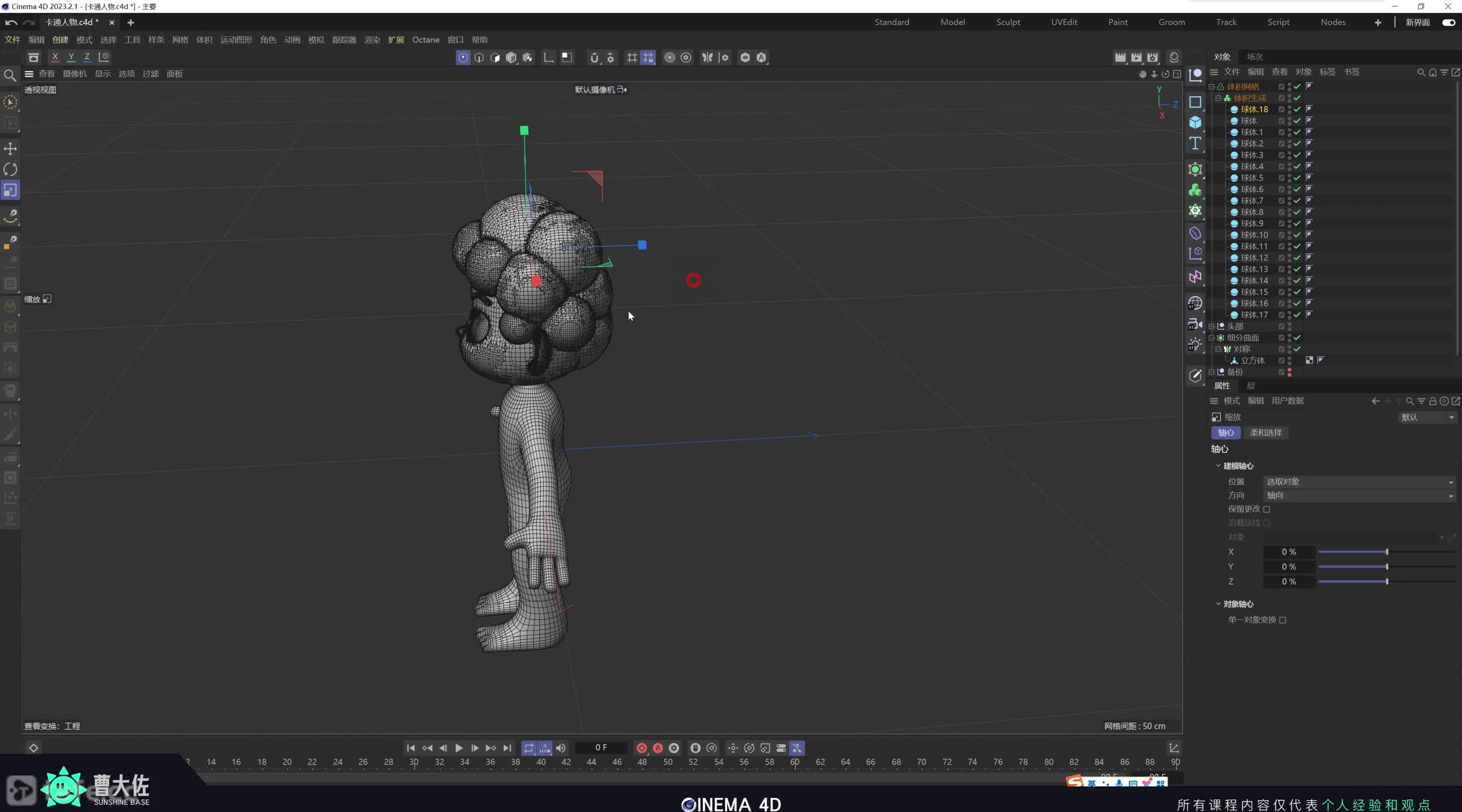
Task: Switch to the Sculpt layout tab
Action: coord(1007,22)
